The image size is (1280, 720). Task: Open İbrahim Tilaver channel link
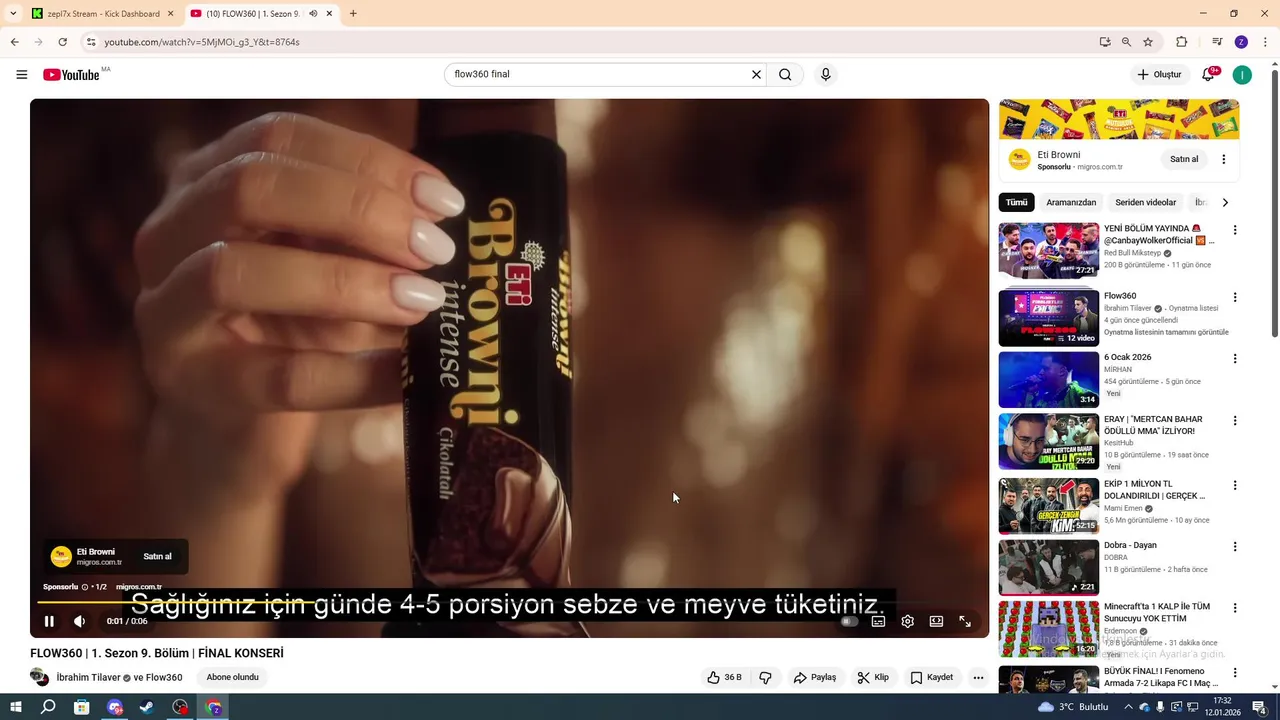(x=88, y=677)
